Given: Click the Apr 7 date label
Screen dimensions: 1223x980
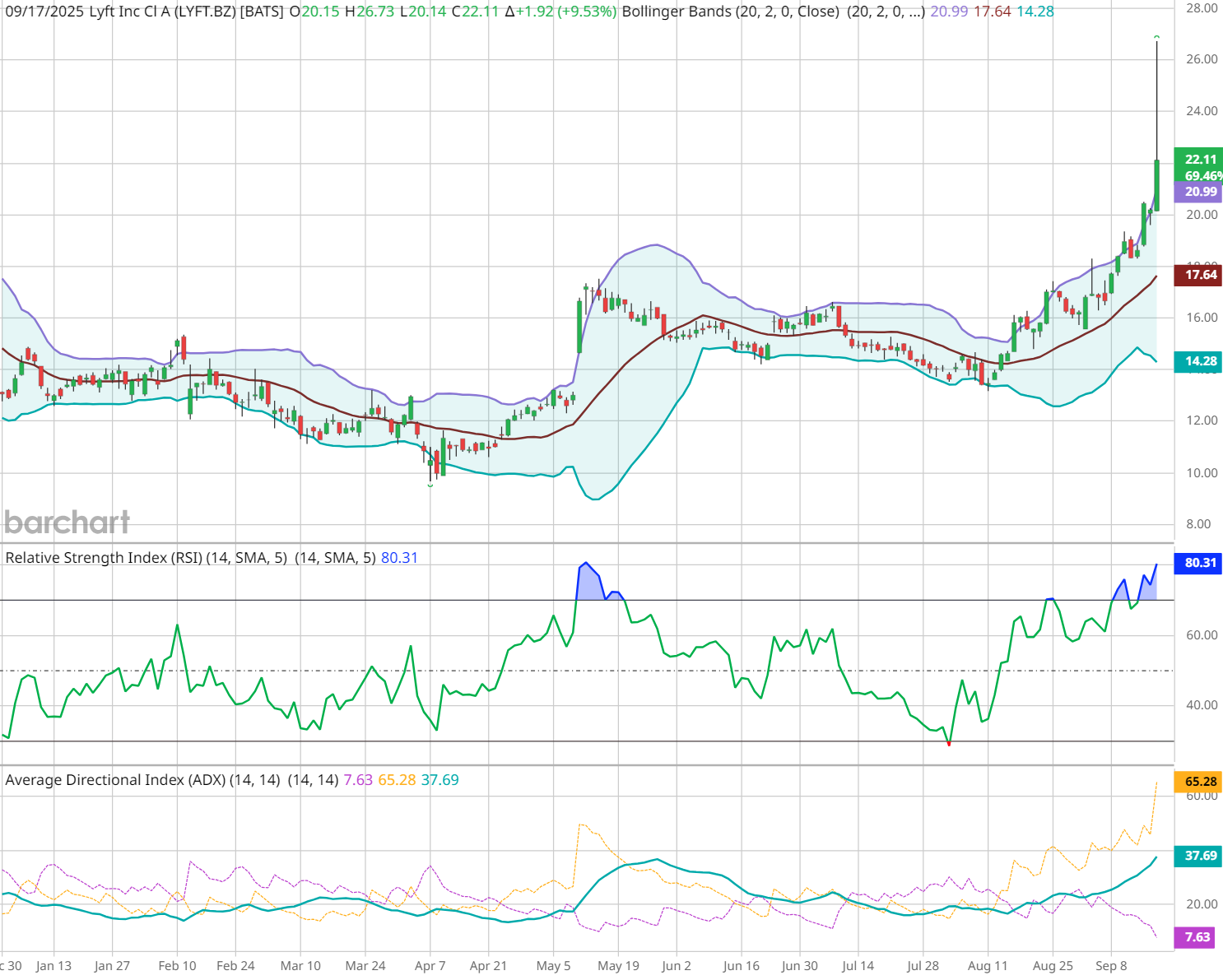Looking at the screenshot, I should (430, 966).
